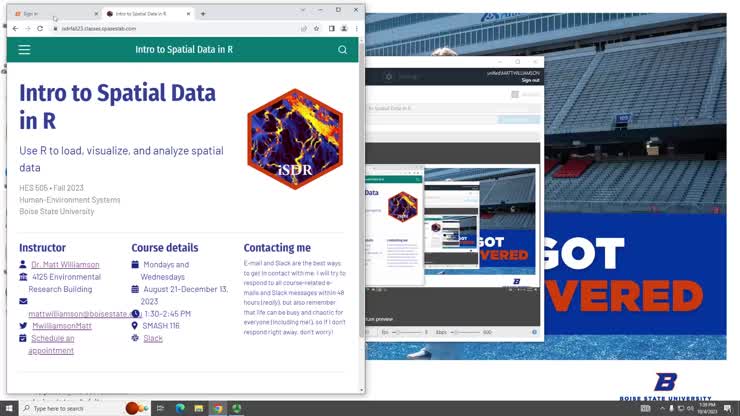This screenshot has height=416, width=740.
Task: Open Dr. Matt Williamson's profile link
Action: coord(65,265)
